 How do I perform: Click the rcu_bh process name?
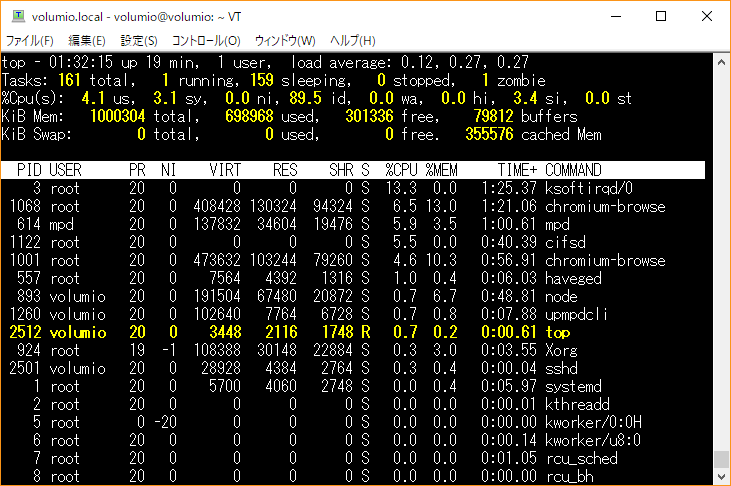pos(569,477)
